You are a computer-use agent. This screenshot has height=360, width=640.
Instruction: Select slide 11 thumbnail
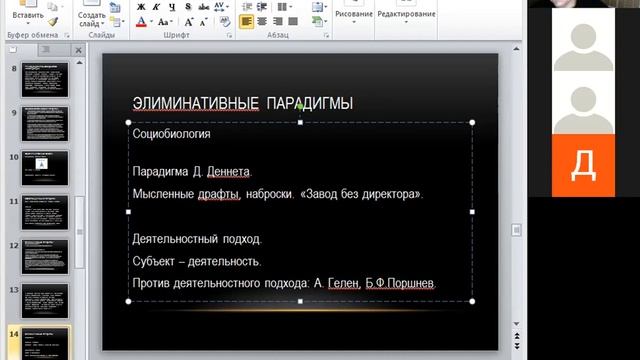tap(45, 212)
